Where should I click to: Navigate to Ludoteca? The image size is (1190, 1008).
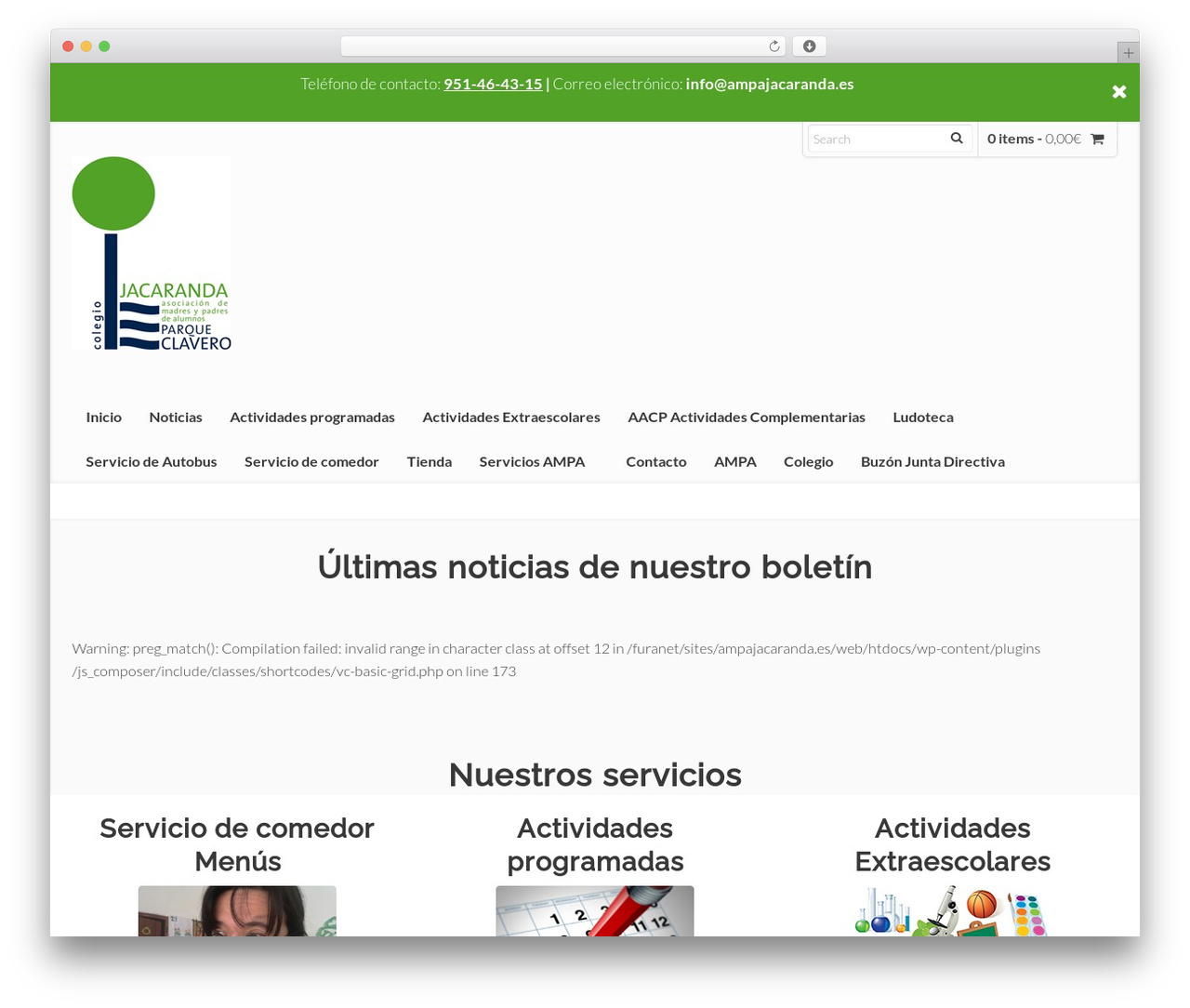coord(923,418)
